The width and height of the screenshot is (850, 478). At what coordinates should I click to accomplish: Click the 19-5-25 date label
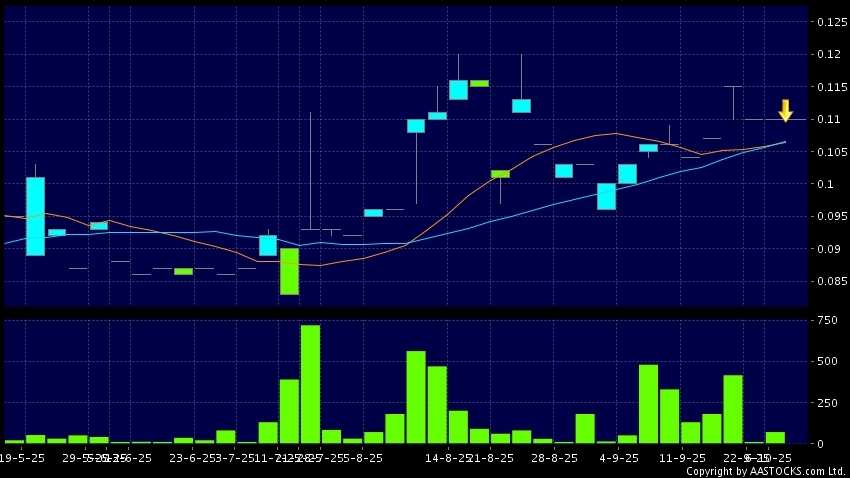click(x=20, y=458)
